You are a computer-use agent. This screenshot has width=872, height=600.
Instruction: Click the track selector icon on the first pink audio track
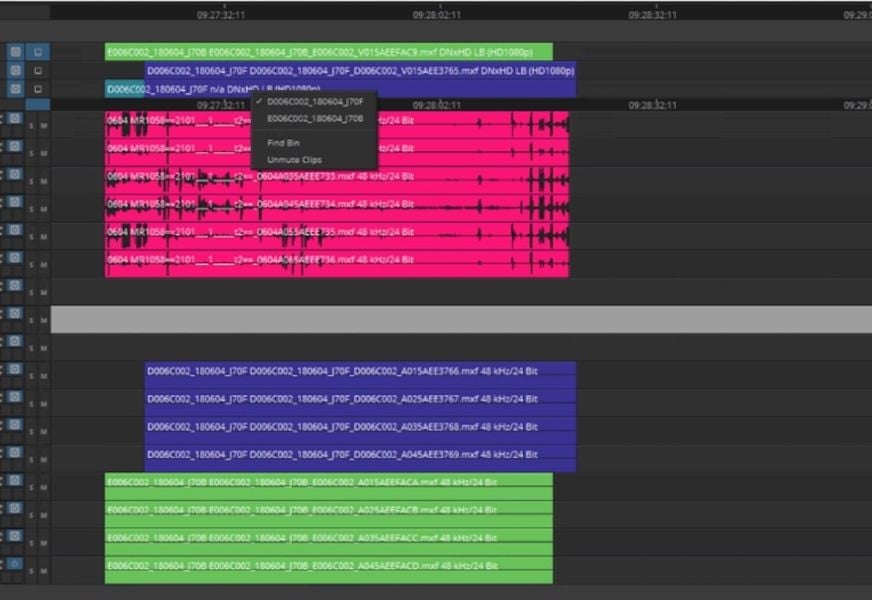(x=15, y=119)
